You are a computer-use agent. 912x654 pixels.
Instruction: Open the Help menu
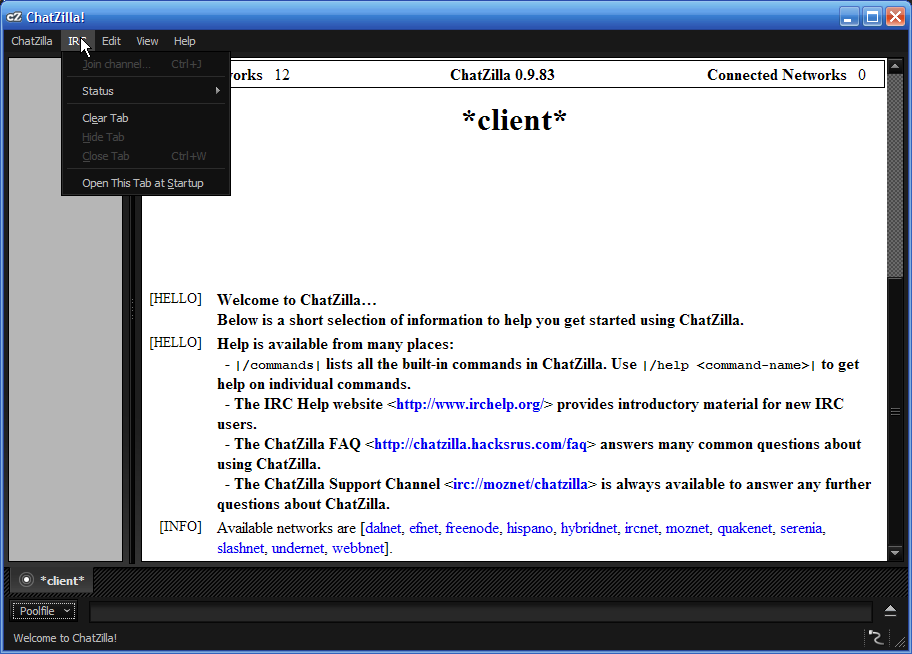tap(184, 41)
